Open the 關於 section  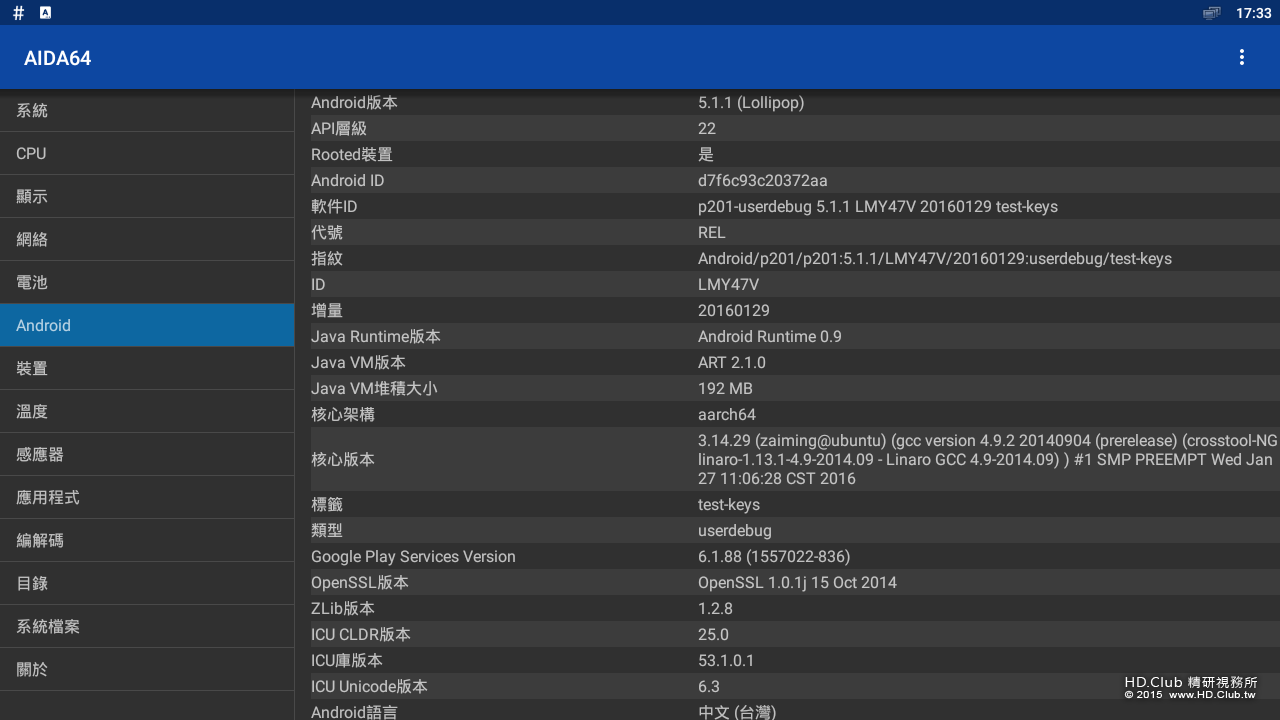click(x=147, y=669)
